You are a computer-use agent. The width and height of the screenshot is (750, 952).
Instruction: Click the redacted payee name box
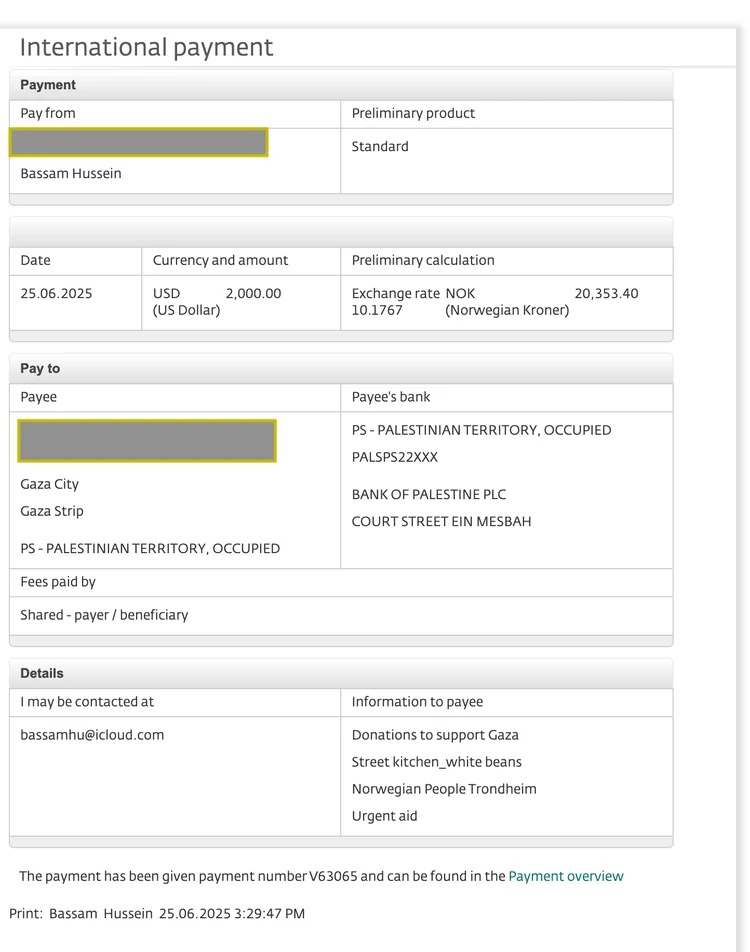[x=147, y=441]
